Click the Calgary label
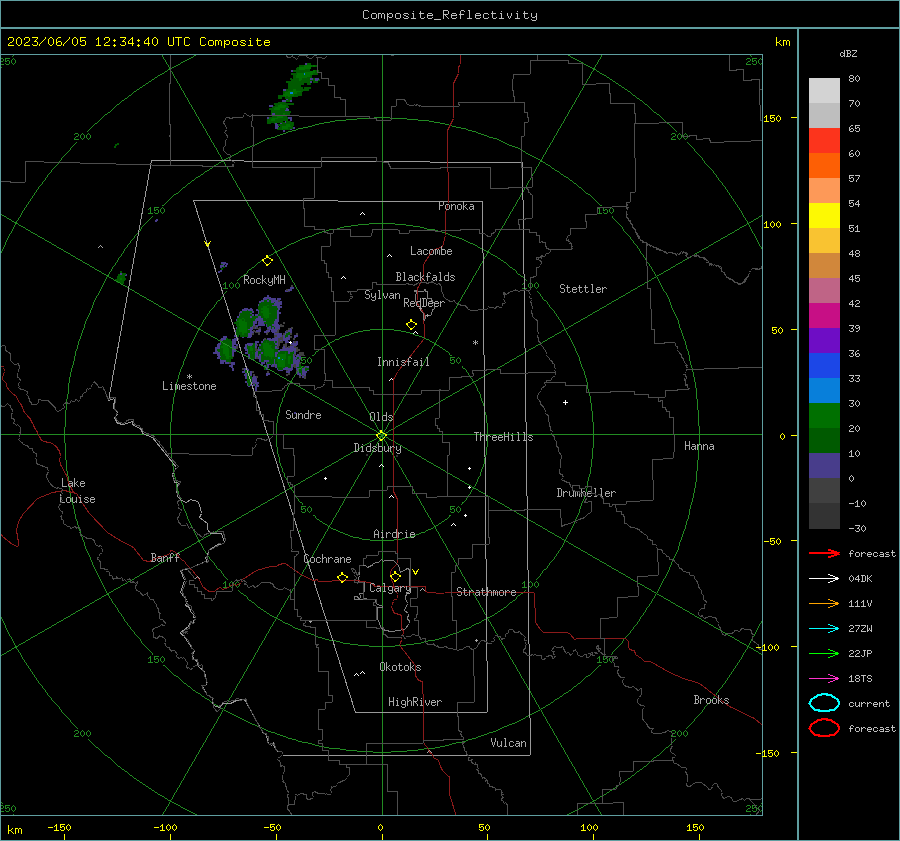Screen dimensions: 900x841 coord(390,588)
